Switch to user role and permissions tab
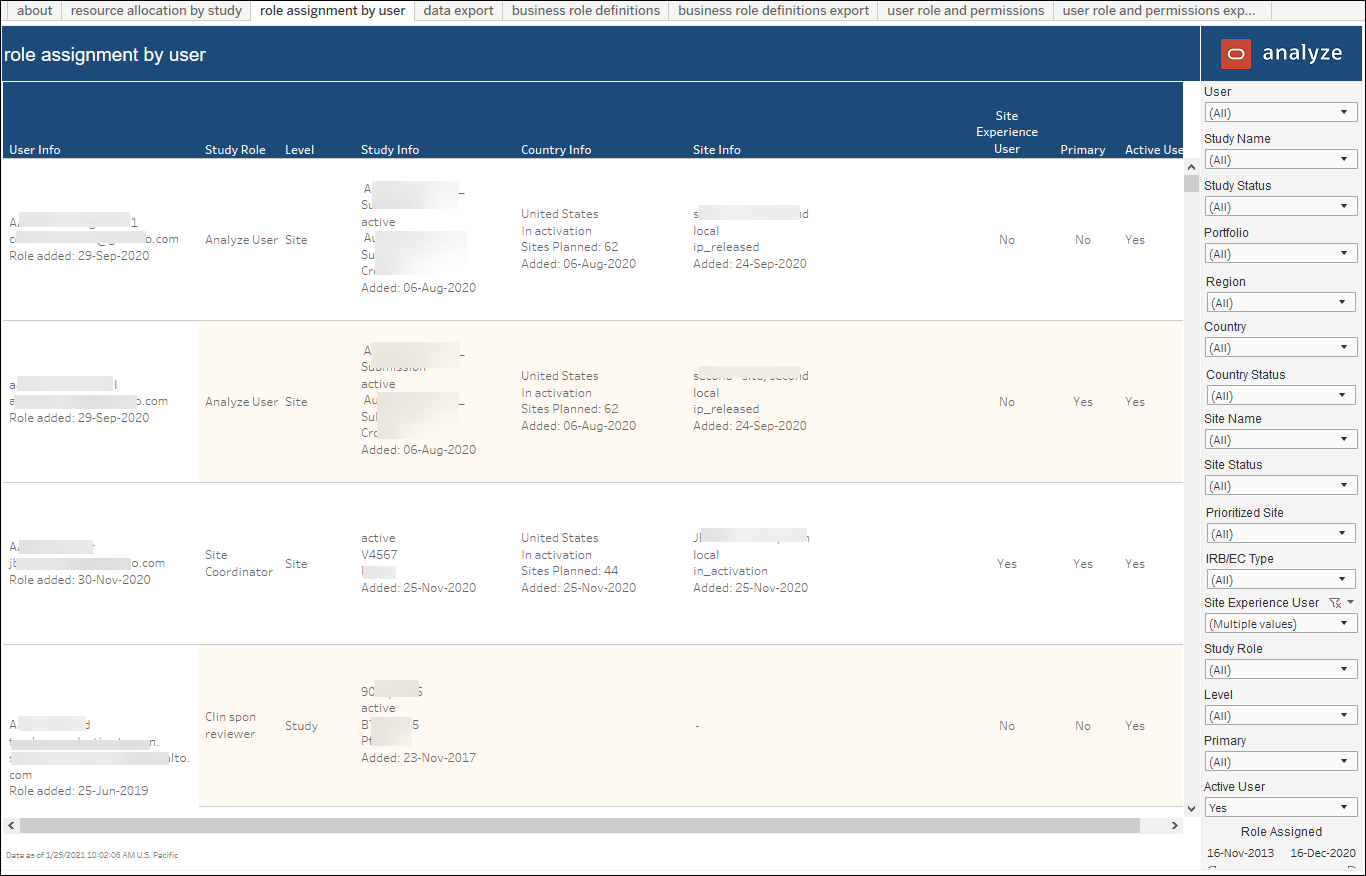The width and height of the screenshot is (1366, 876). (965, 11)
